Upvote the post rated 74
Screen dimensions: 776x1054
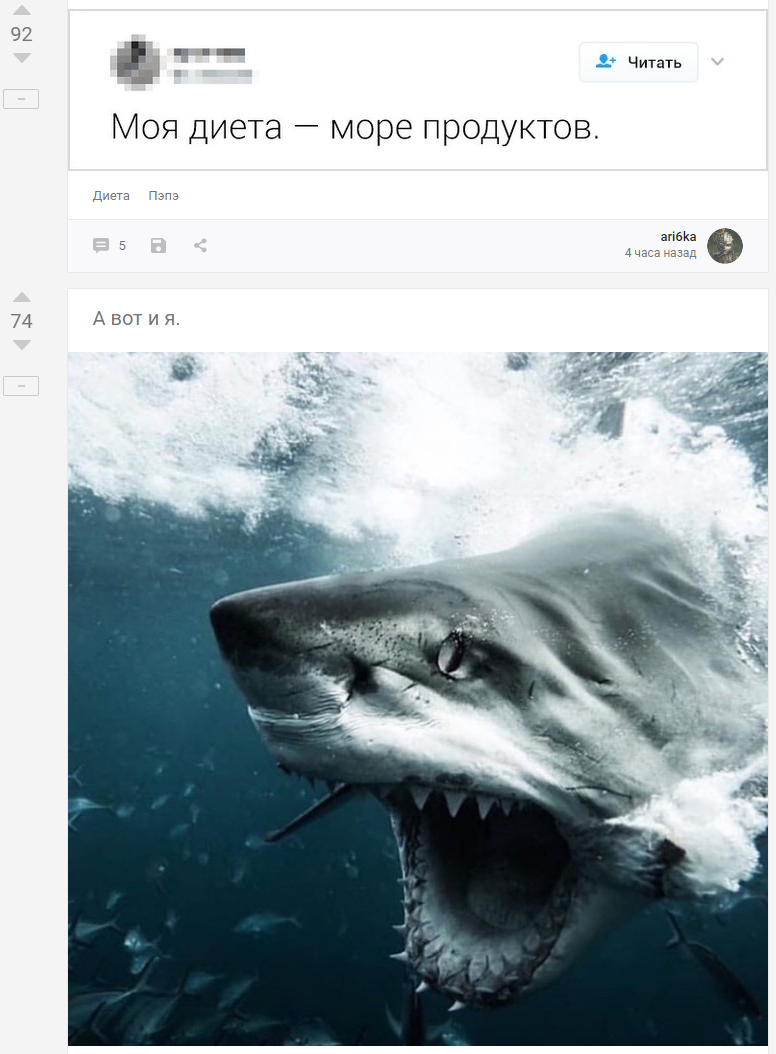coord(21,297)
